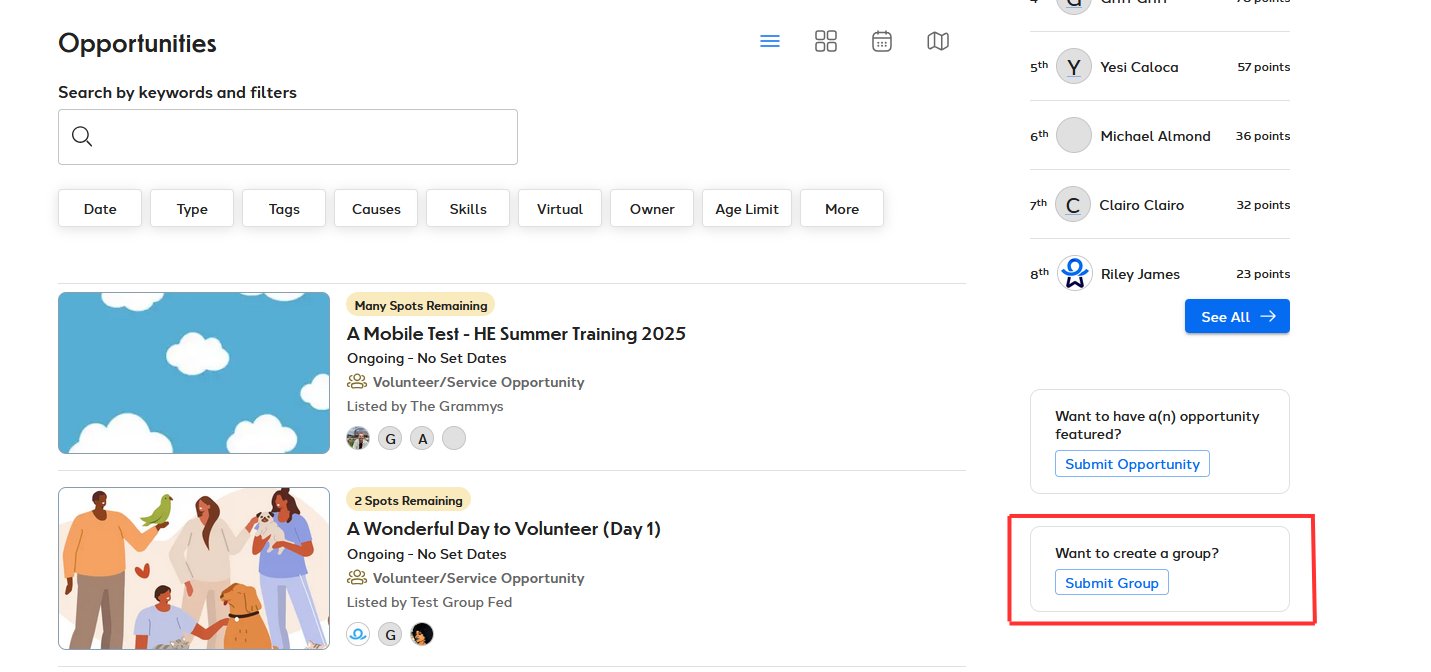Select Yesi Caloca leaderboard name
The height and width of the screenshot is (672, 1431).
1139,67
